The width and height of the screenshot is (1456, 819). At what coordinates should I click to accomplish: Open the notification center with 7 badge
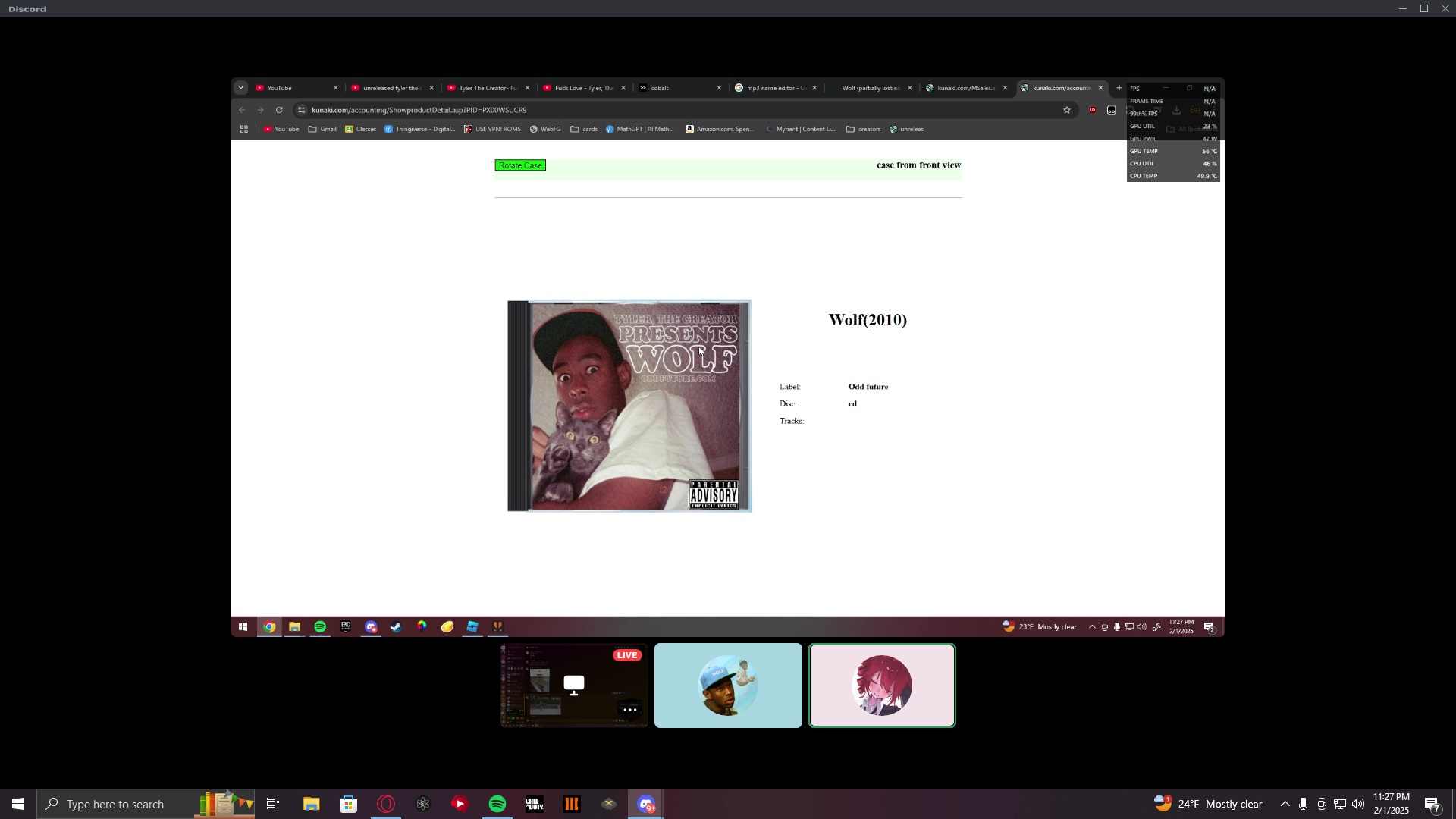[x=1432, y=804]
